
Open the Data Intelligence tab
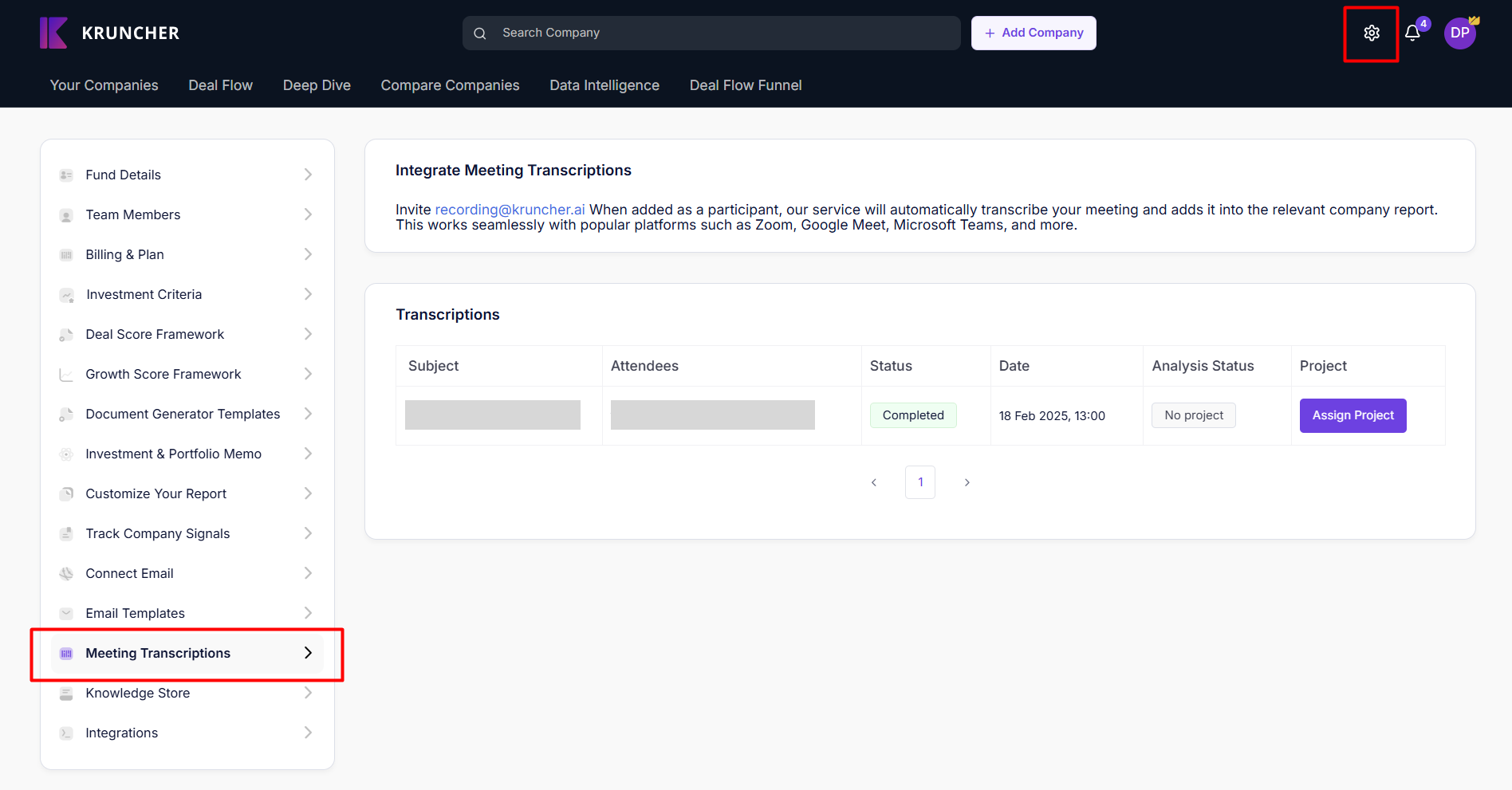point(604,85)
